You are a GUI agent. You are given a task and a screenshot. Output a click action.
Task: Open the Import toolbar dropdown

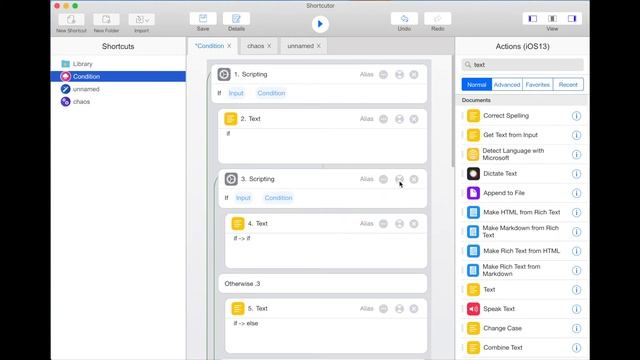[141, 20]
